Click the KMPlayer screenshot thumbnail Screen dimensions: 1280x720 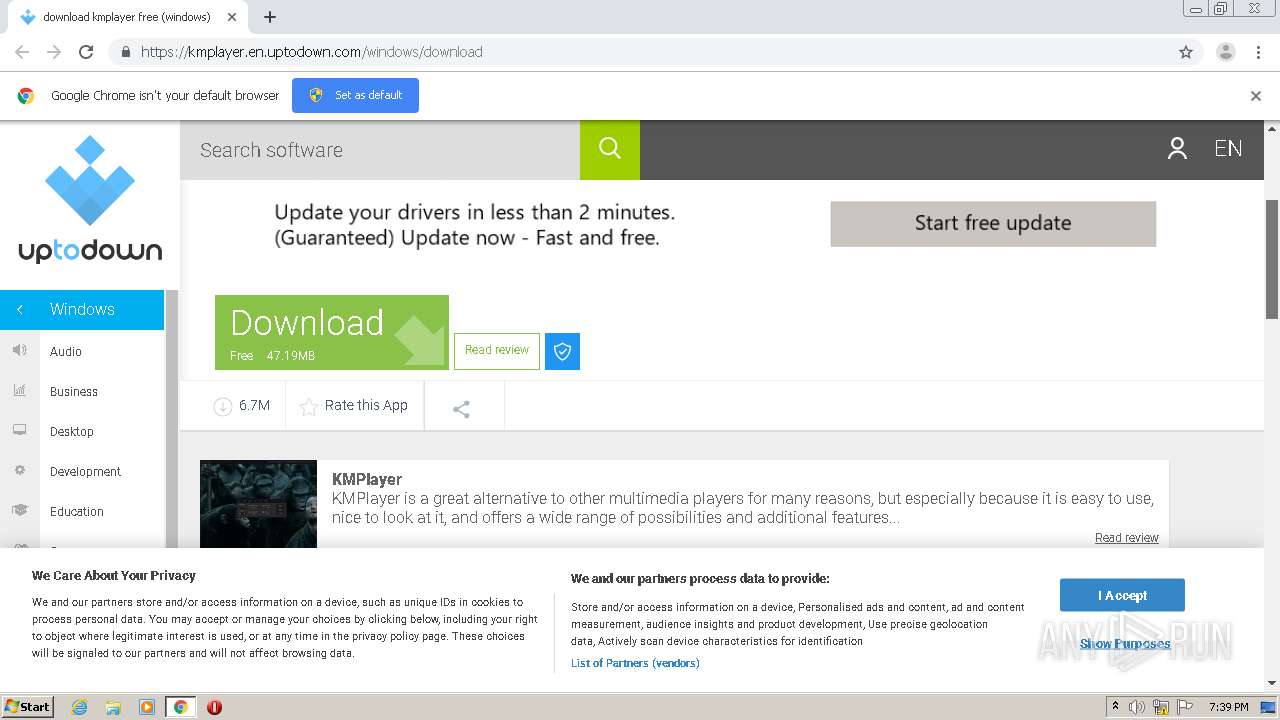pyautogui.click(x=258, y=504)
